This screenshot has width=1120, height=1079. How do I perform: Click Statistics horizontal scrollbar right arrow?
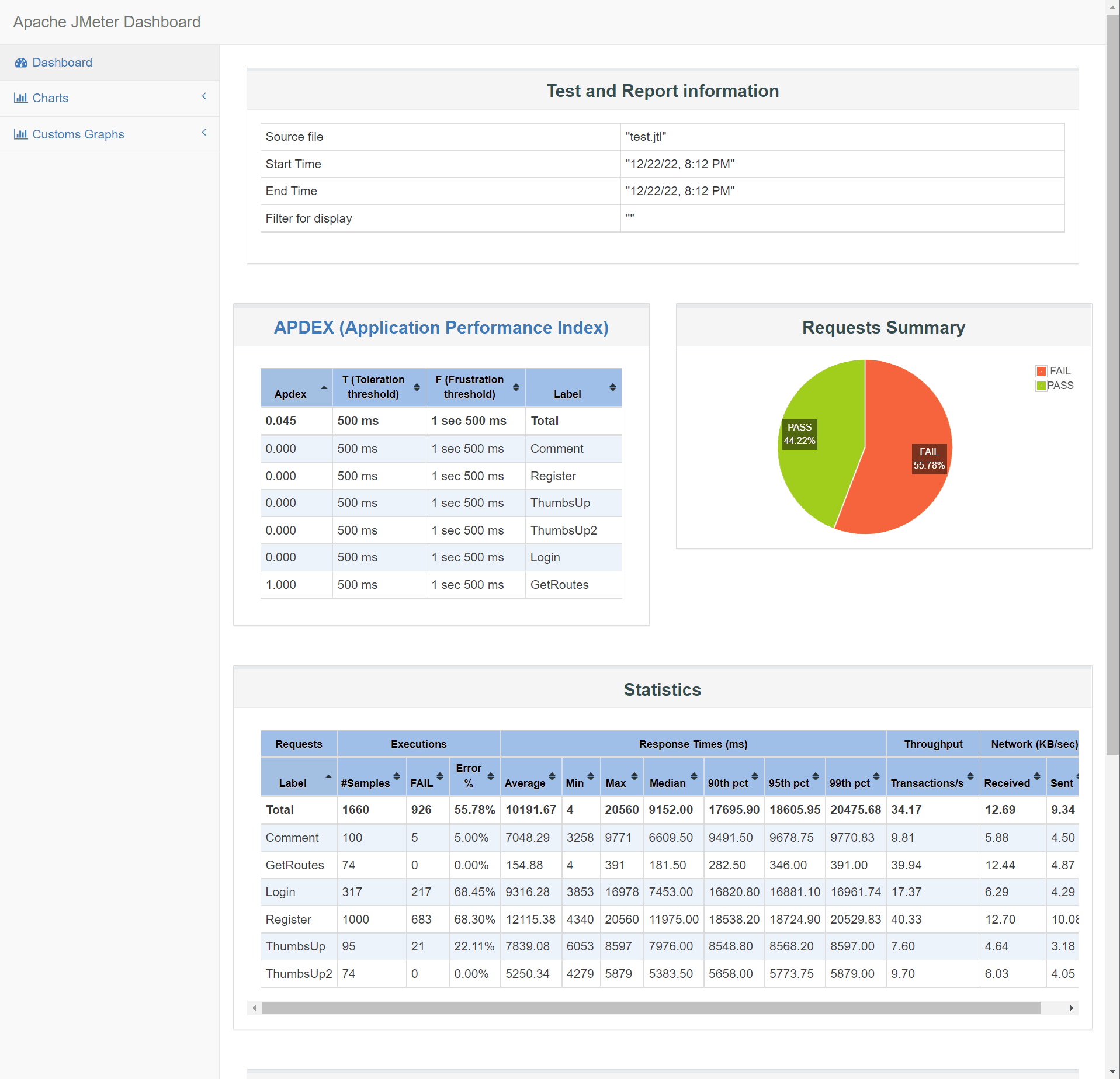[1071, 1008]
